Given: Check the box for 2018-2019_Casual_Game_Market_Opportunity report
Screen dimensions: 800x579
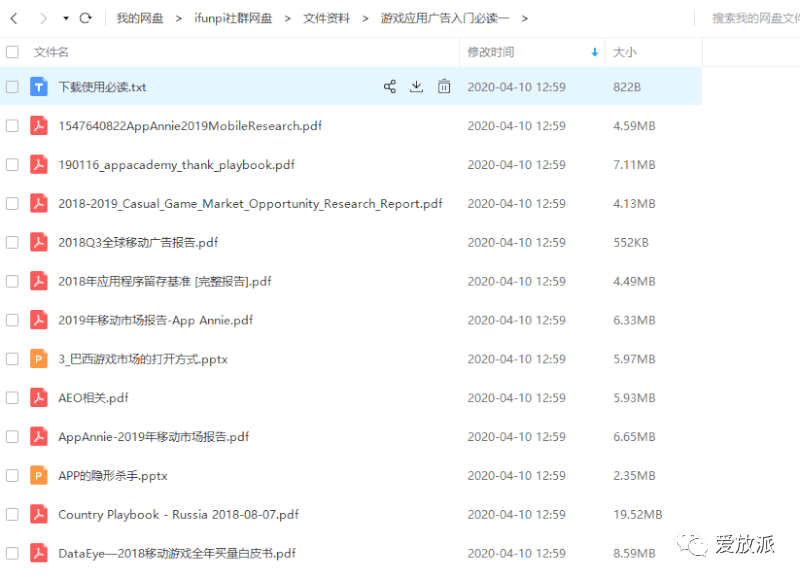Looking at the screenshot, I should click(12, 203).
